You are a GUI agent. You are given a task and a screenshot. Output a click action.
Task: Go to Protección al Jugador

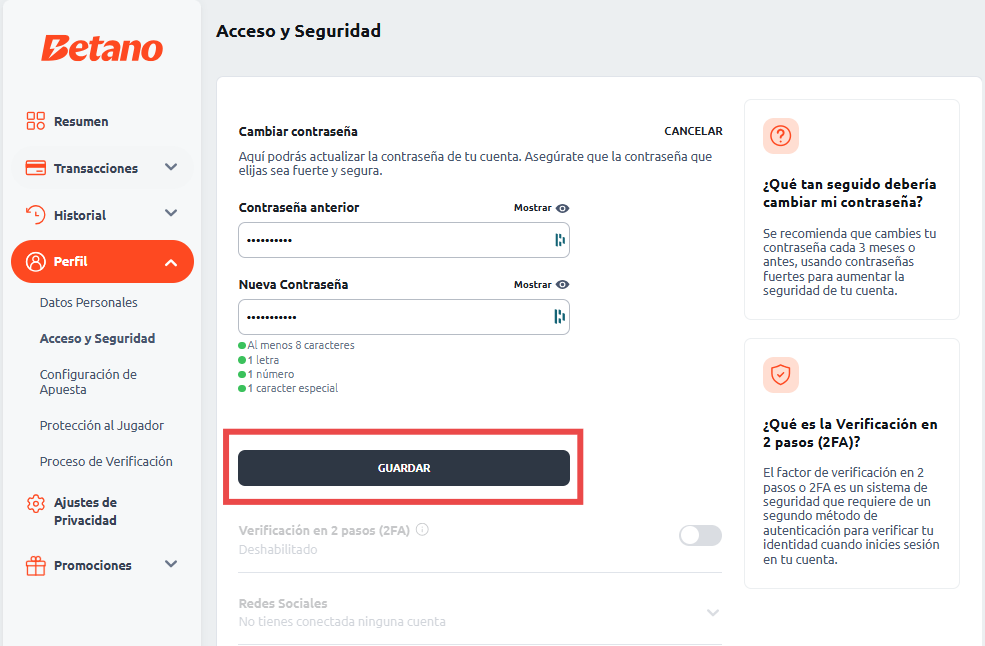coord(102,426)
